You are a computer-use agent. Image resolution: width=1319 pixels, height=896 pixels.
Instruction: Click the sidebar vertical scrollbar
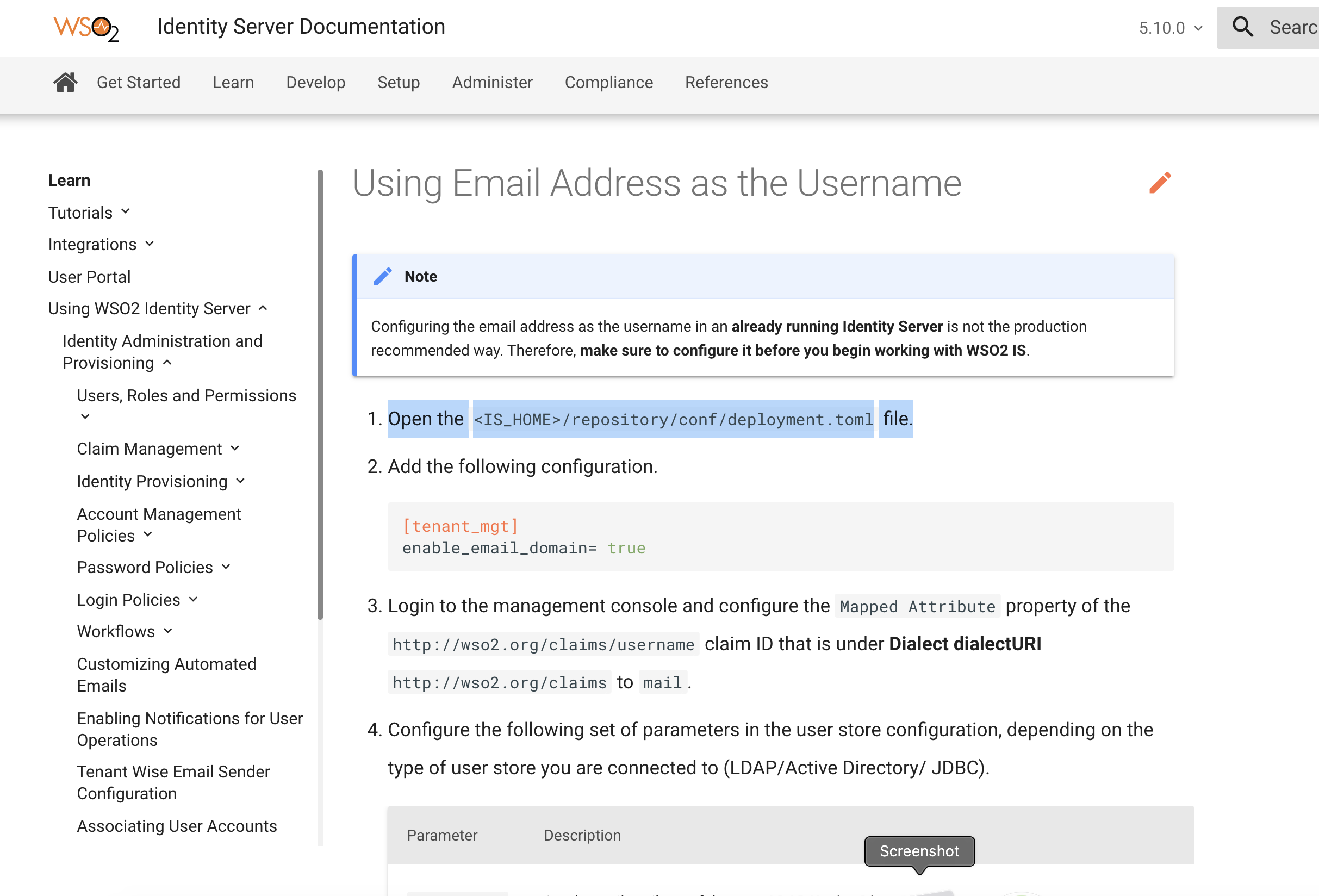320,394
